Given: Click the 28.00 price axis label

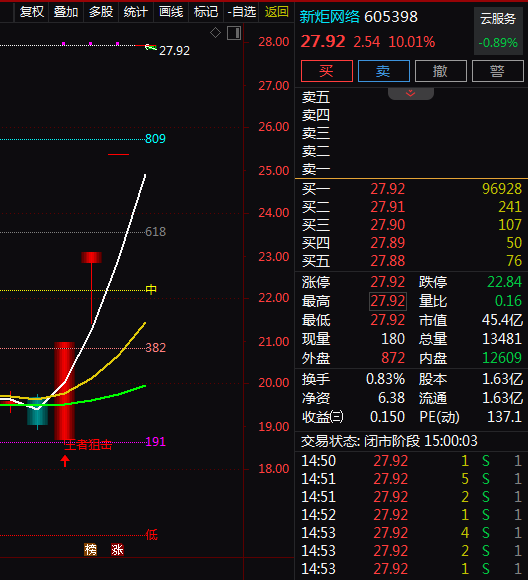Looking at the screenshot, I should (x=273, y=42).
